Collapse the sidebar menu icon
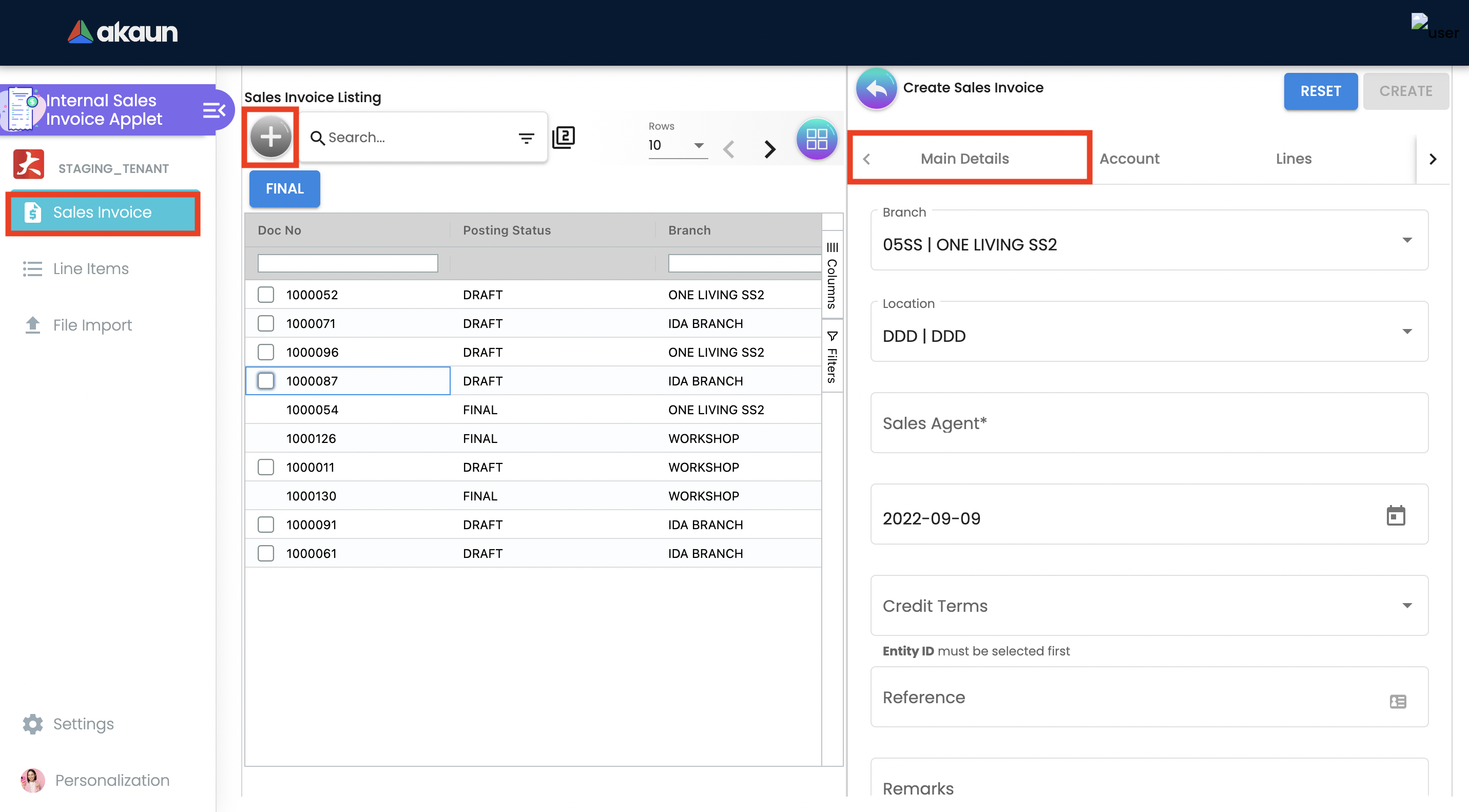This screenshot has height=812, width=1469. click(x=214, y=109)
